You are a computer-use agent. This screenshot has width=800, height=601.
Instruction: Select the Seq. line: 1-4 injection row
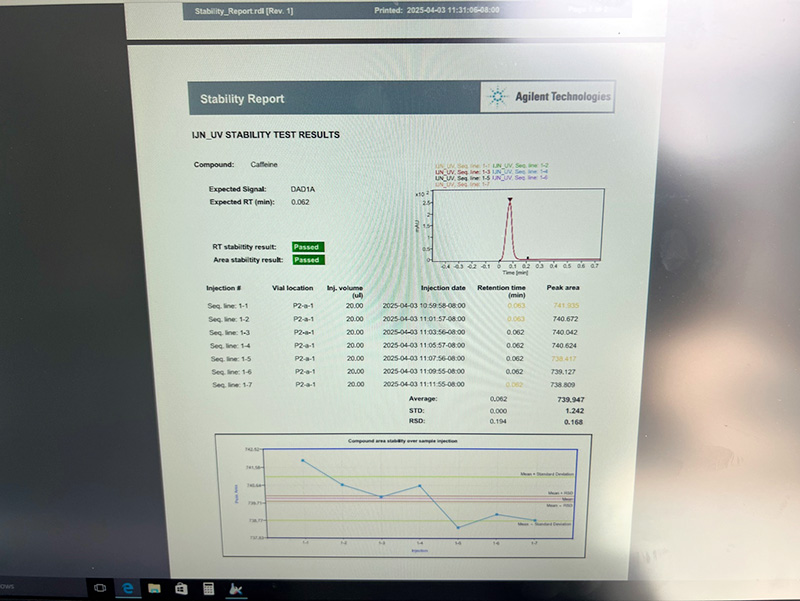pos(229,345)
